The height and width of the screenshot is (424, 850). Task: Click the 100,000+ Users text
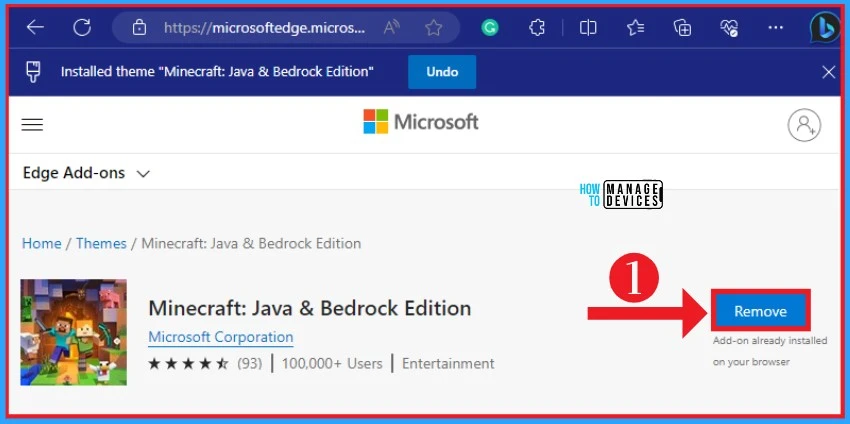click(x=332, y=363)
